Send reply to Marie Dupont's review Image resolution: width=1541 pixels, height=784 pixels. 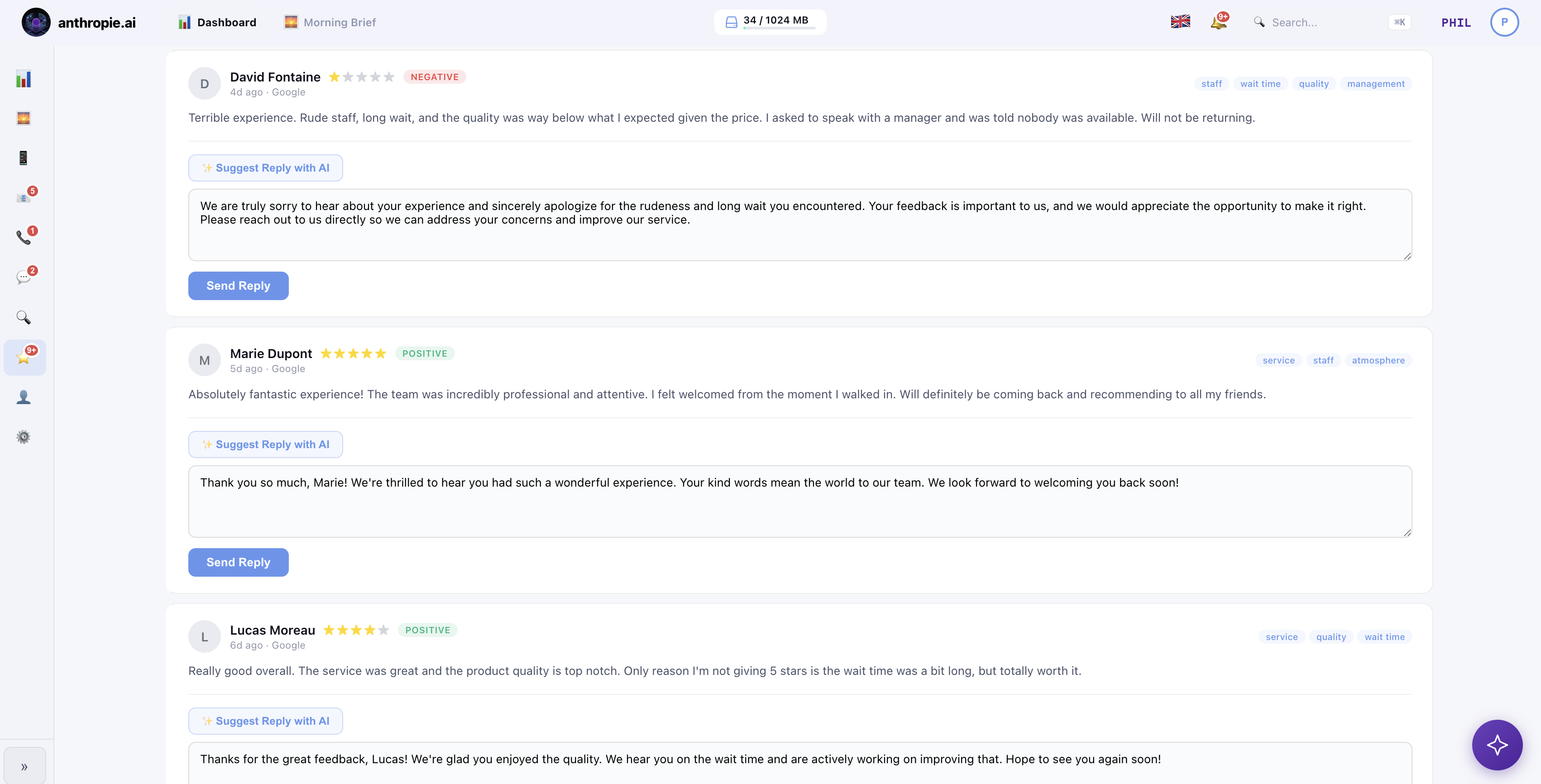tap(238, 562)
